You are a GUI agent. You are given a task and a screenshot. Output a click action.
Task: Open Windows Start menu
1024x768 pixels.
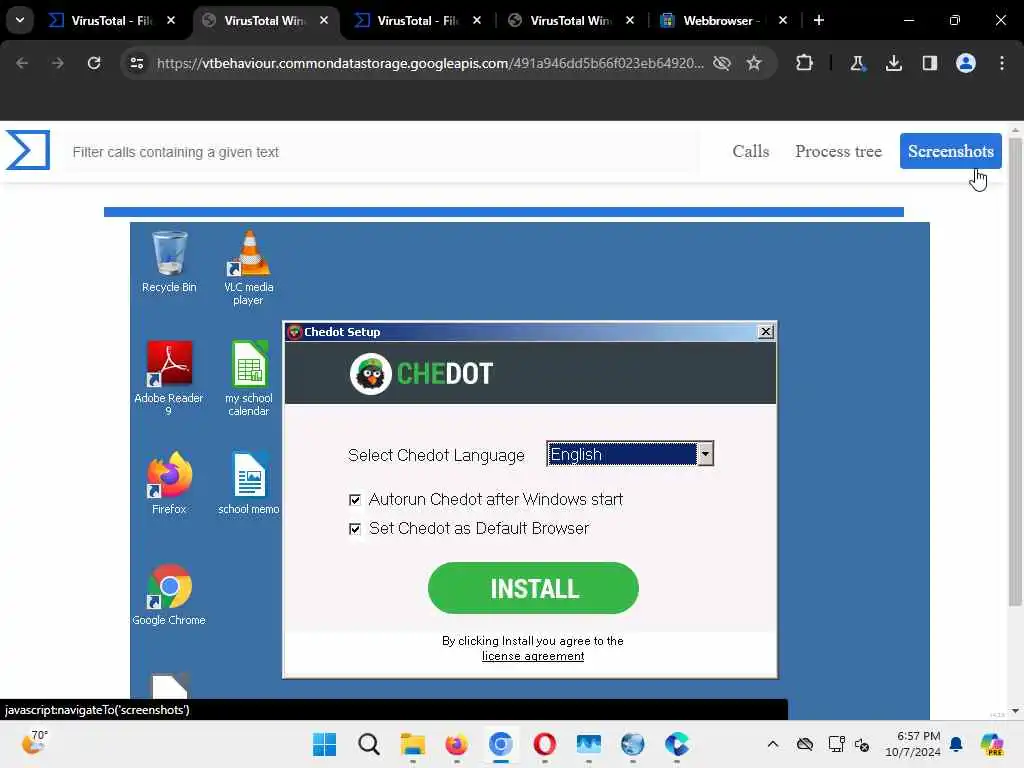325,744
